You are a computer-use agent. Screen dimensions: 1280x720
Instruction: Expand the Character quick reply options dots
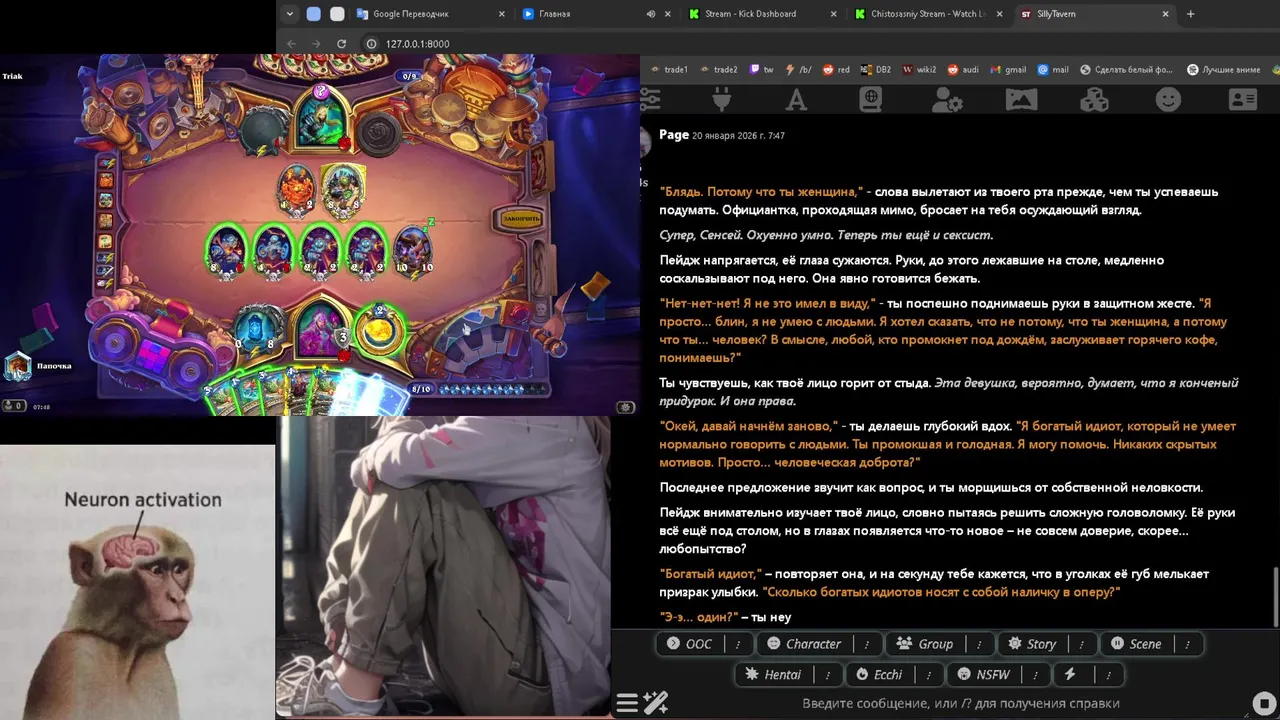(866, 644)
